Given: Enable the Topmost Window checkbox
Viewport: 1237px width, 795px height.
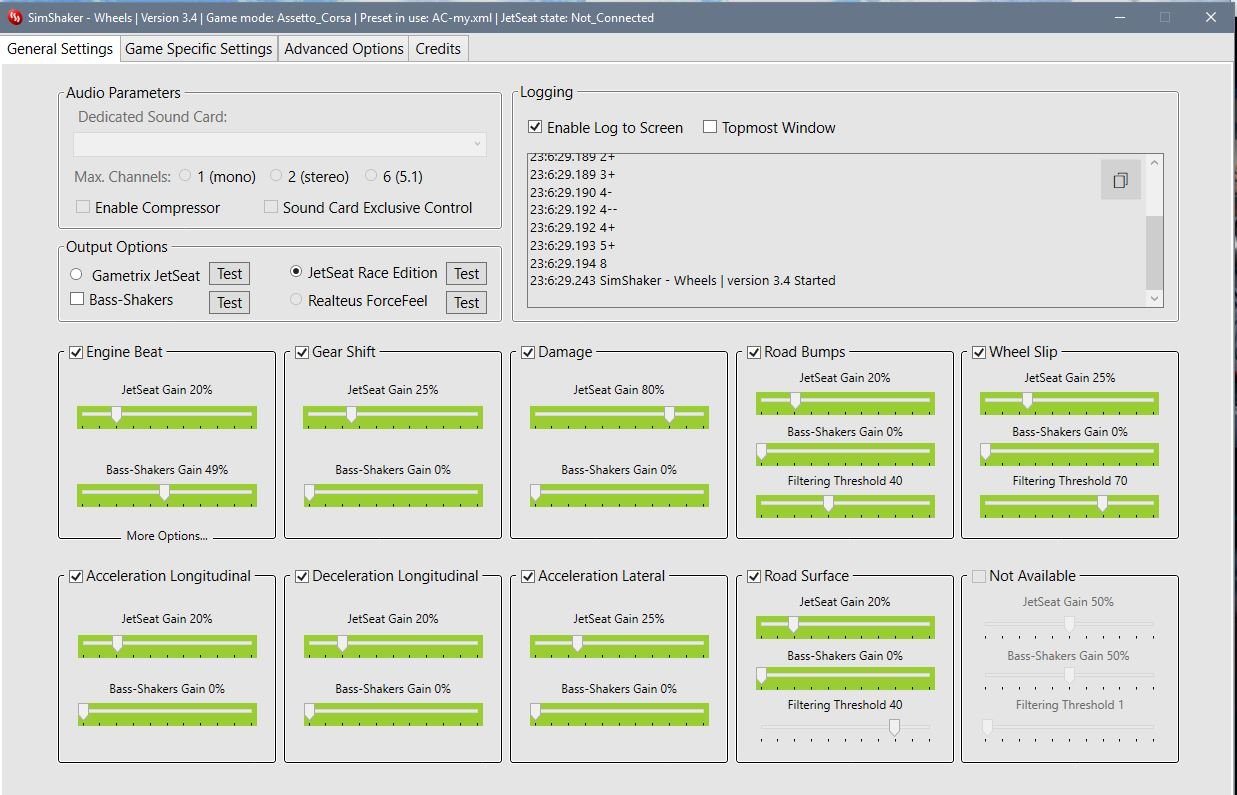Looking at the screenshot, I should [x=710, y=127].
